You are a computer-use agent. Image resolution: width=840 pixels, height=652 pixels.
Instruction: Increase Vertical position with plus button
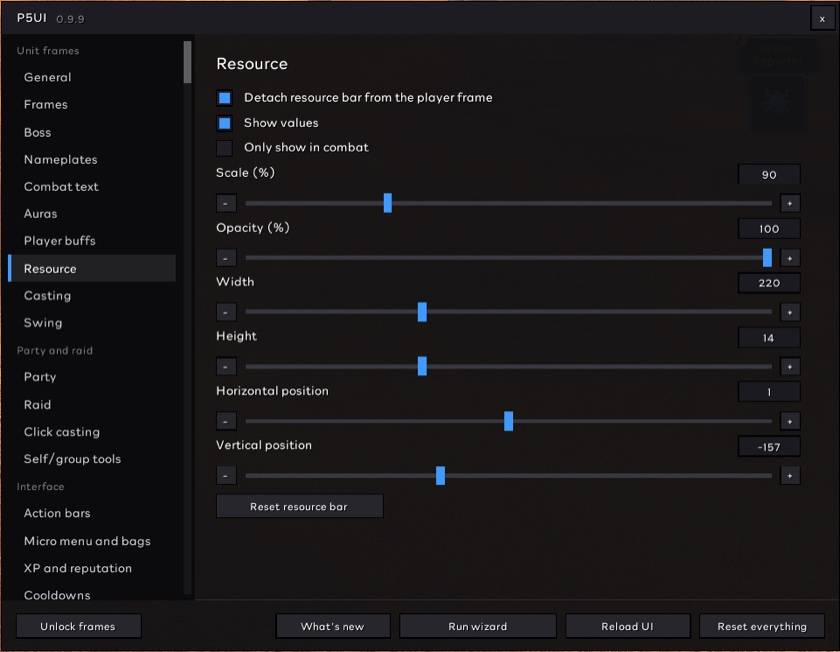[x=790, y=475]
